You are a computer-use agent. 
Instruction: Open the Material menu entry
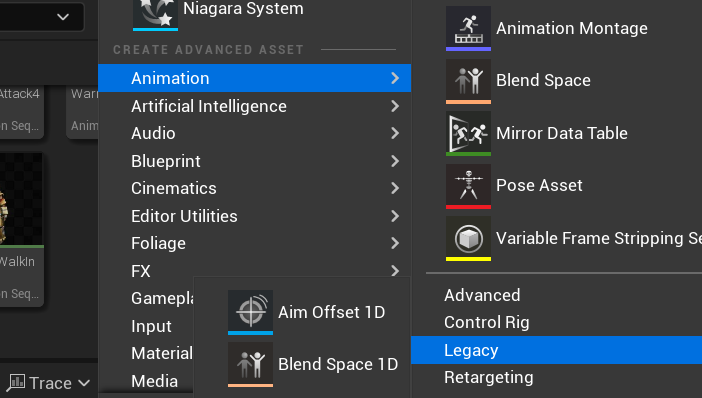click(162, 353)
